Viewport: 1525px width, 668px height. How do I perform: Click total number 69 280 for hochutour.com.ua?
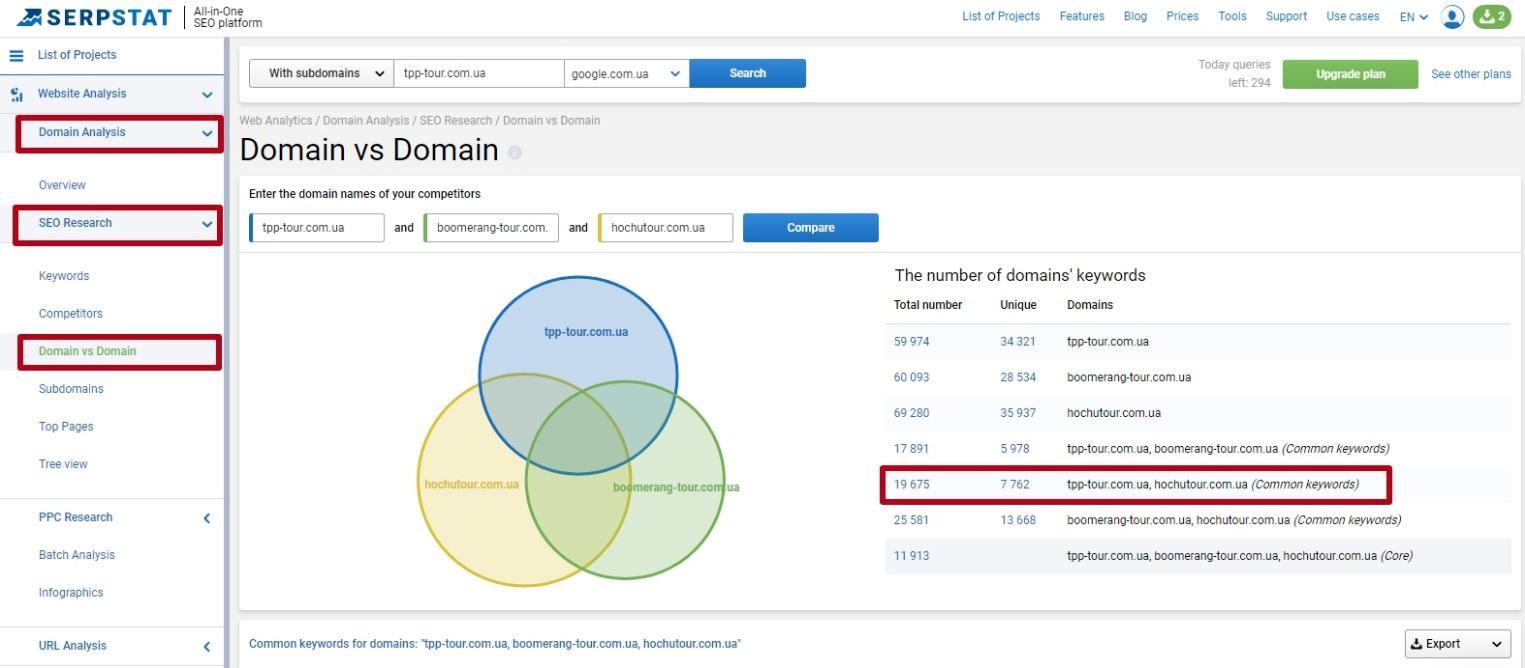tap(912, 414)
